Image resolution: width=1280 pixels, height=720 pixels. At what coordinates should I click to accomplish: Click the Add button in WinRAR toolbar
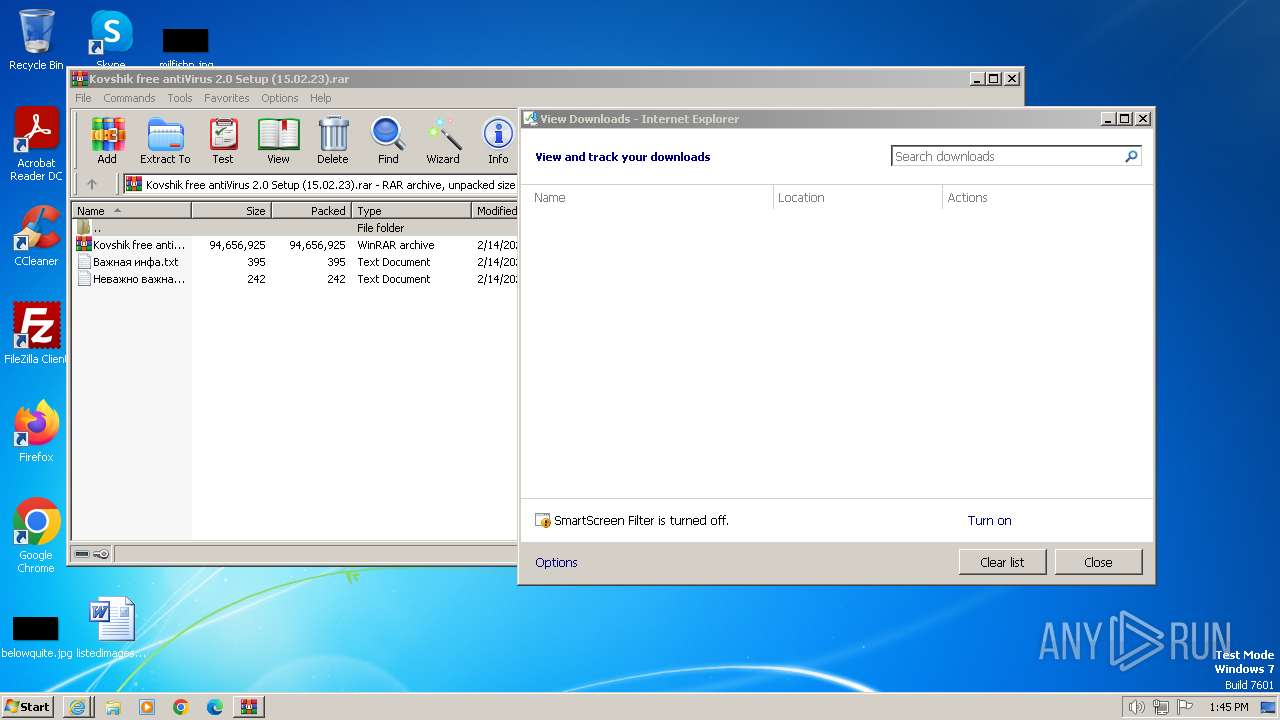[x=107, y=140]
